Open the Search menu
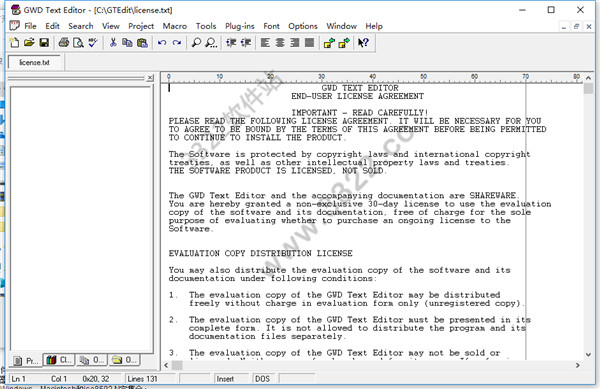This screenshot has width=600, height=389. pyautogui.click(x=81, y=26)
